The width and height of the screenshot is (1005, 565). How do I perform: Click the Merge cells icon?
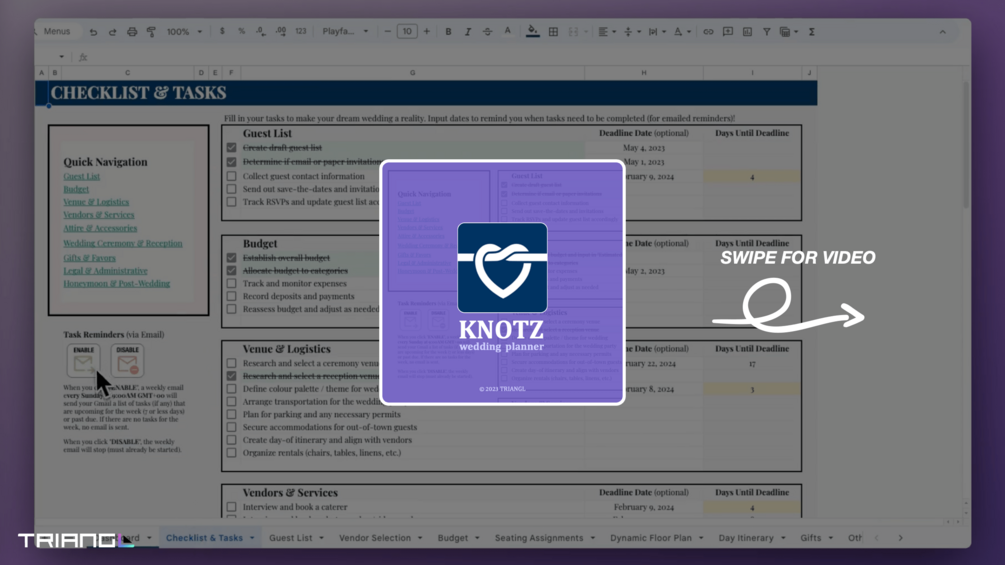574,31
